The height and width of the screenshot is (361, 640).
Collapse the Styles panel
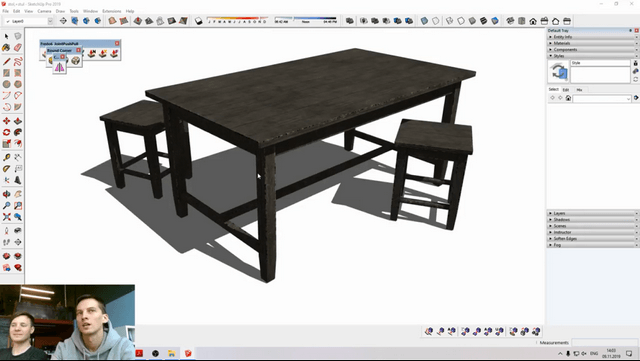(x=593, y=56)
